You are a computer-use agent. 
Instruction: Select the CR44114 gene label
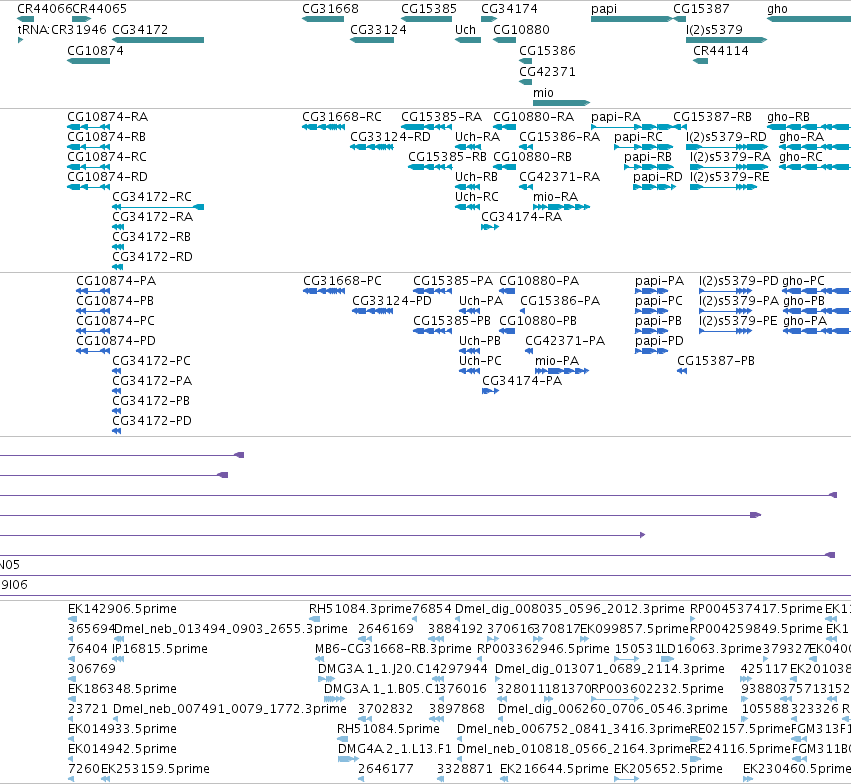[720, 51]
